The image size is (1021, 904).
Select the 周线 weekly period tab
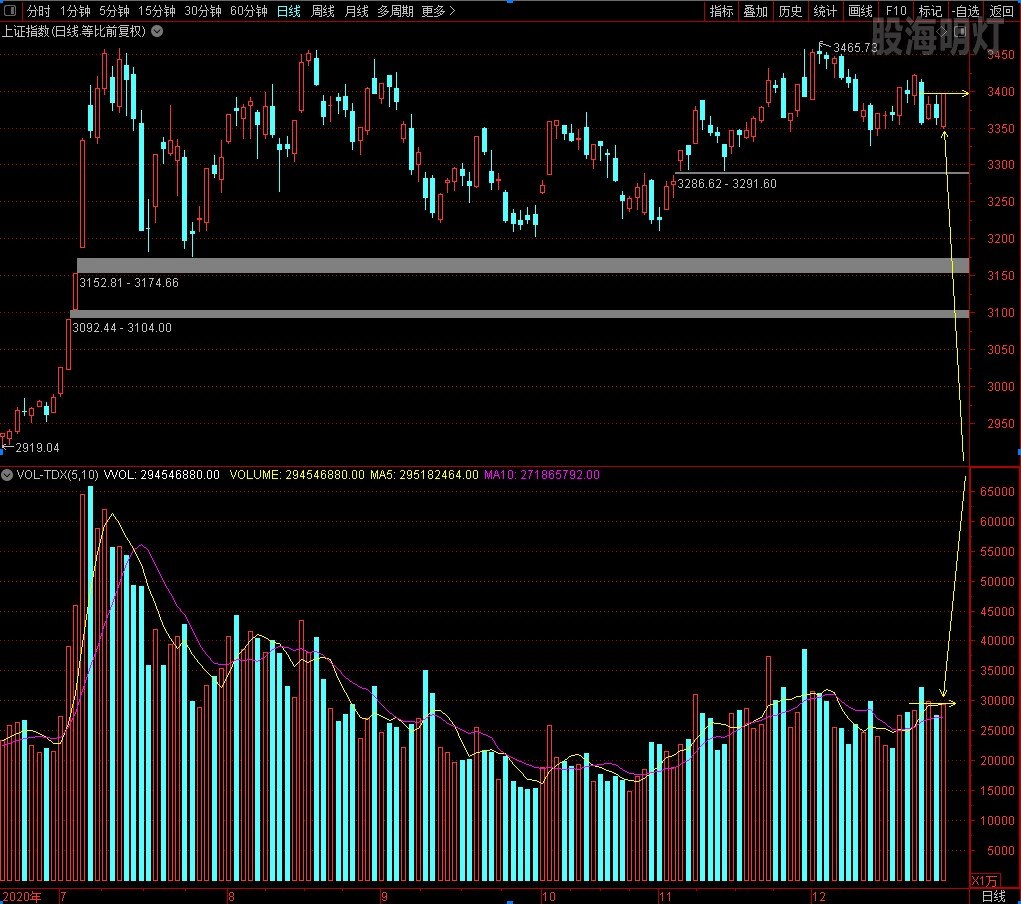point(323,11)
